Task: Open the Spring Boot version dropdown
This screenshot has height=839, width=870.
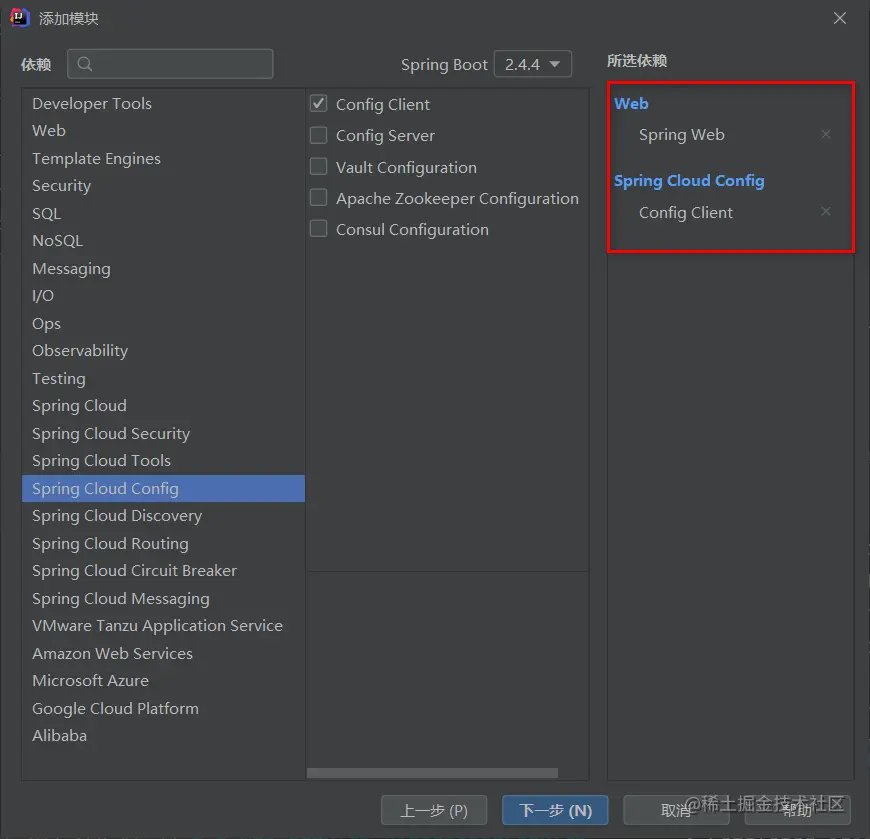Action: click(x=532, y=64)
